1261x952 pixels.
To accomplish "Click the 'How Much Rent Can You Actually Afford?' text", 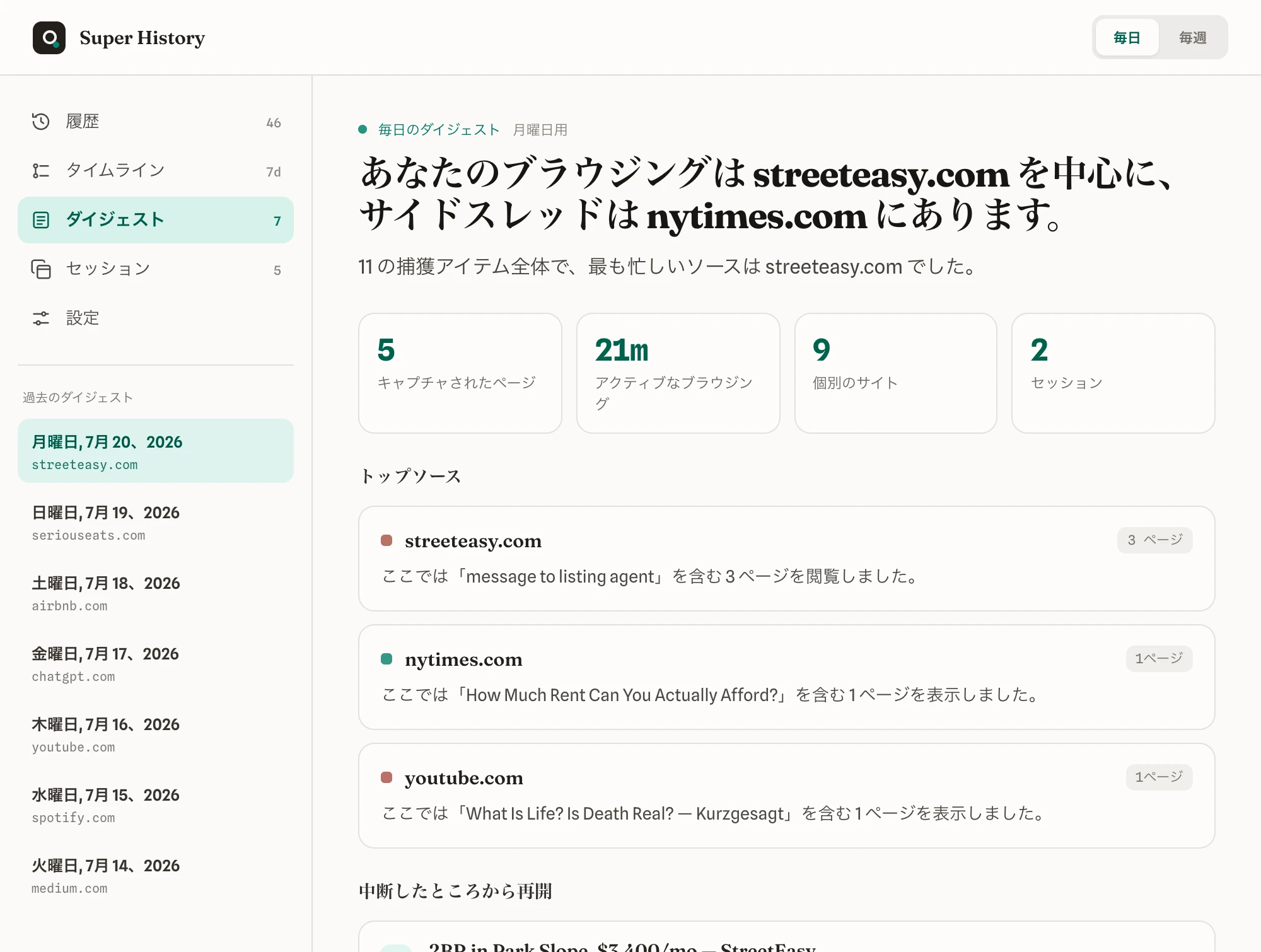I will (711, 695).
